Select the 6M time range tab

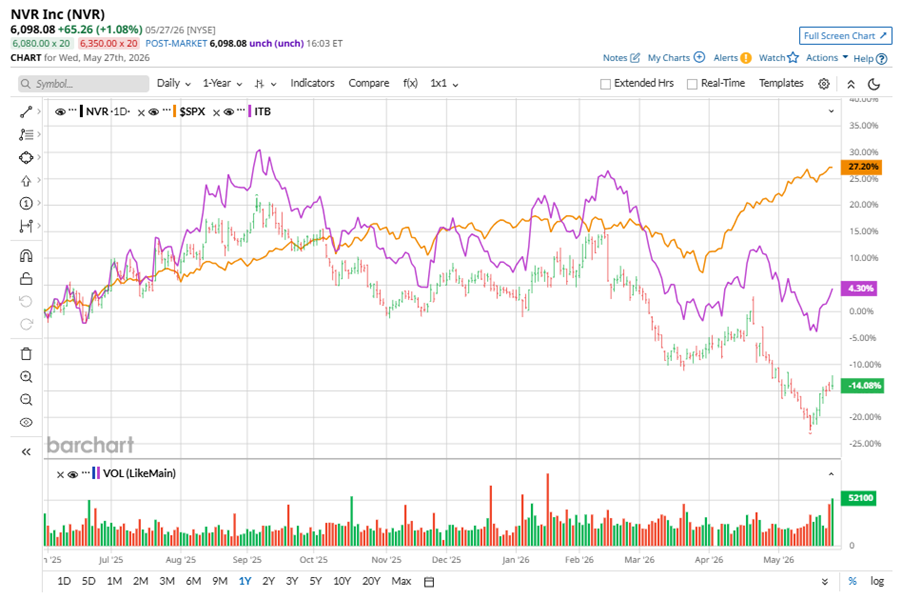(x=193, y=581)
